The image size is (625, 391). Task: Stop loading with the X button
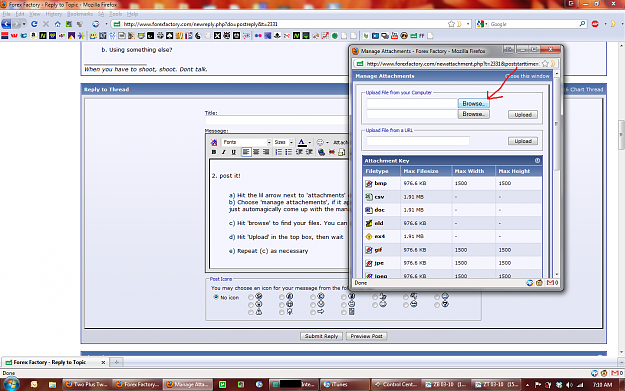[x=46, y=24]
